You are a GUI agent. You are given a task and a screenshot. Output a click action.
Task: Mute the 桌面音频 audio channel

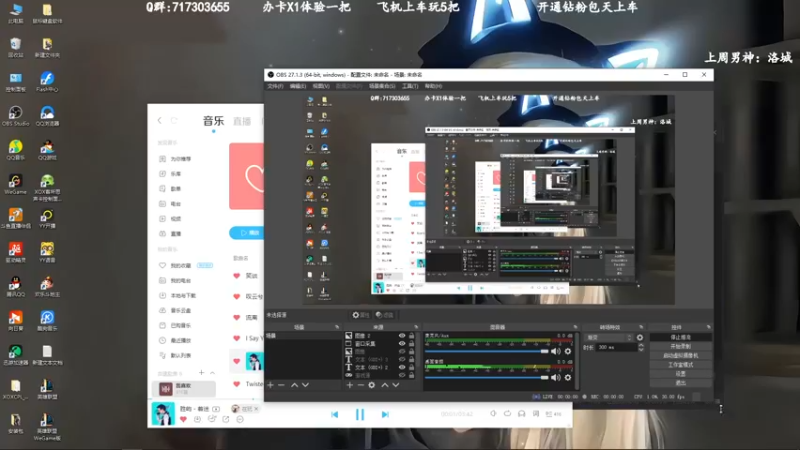coord(556,378)
